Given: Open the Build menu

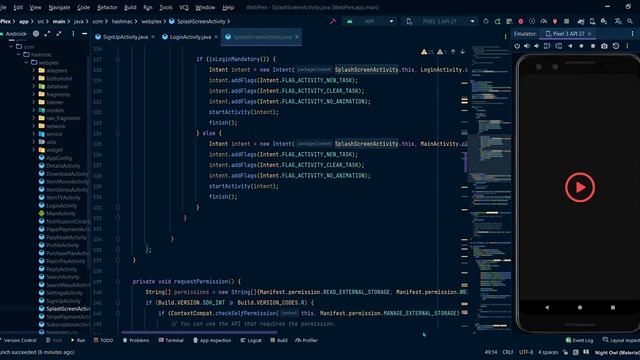Looking at the screenshot, I should 130,7.
